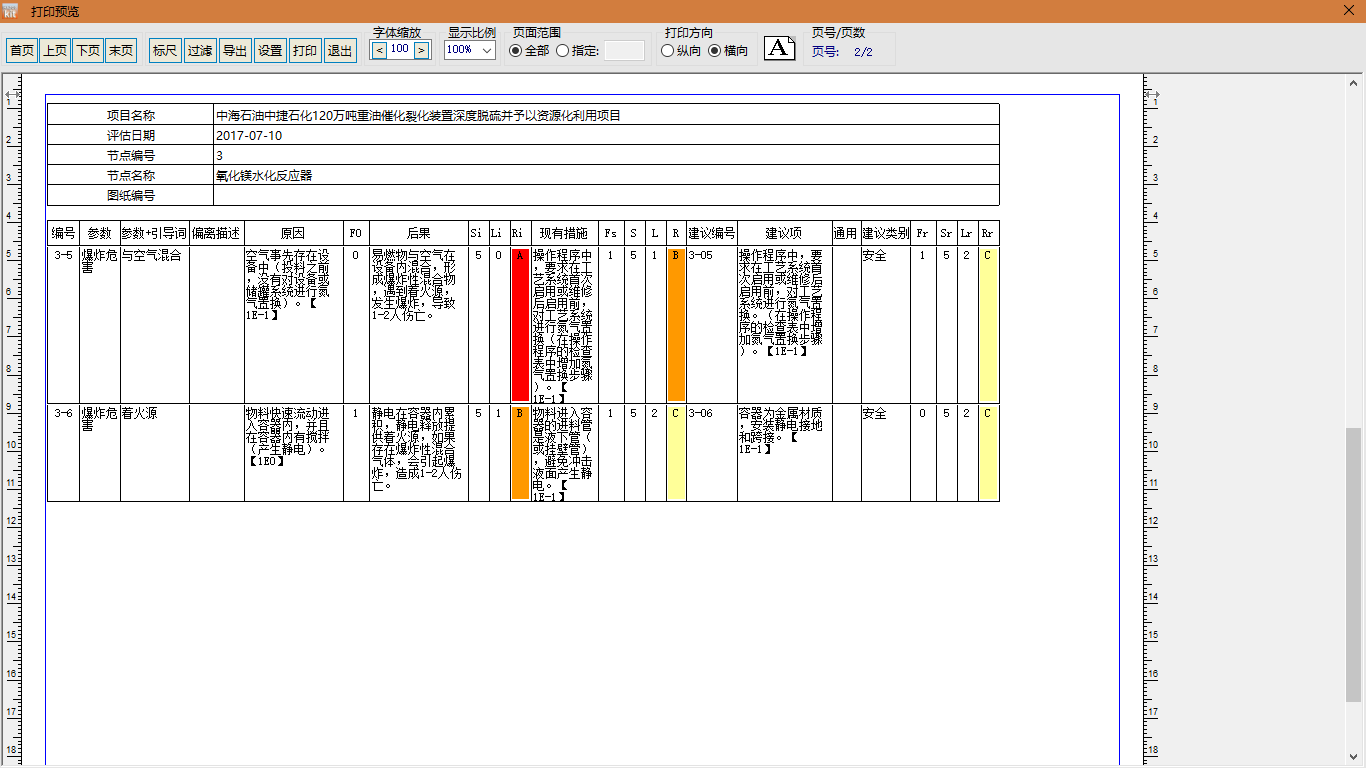Click the date value 2017-07-10
The image size is (1366, 768).
(x=249, y=135)
